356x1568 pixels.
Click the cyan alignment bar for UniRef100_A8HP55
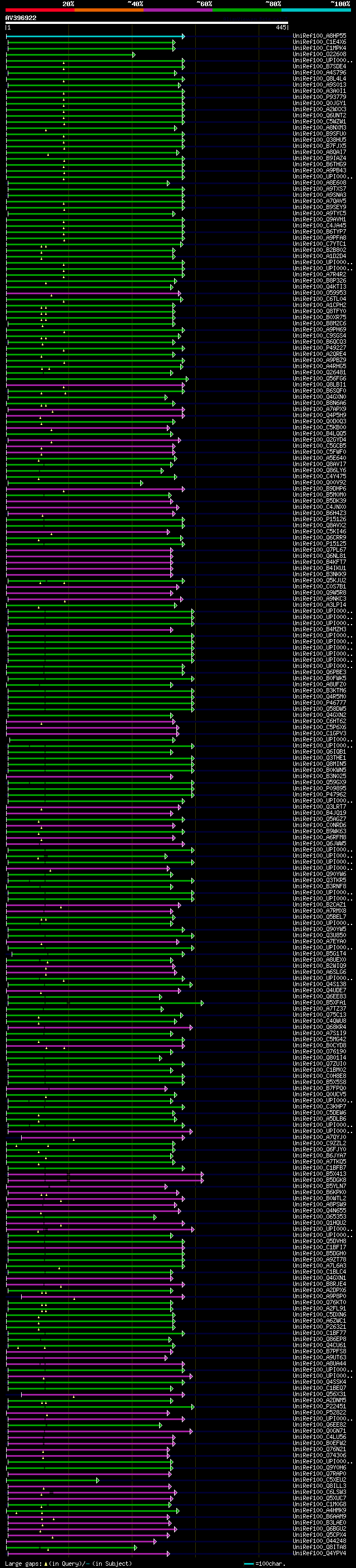click(96, 37)
